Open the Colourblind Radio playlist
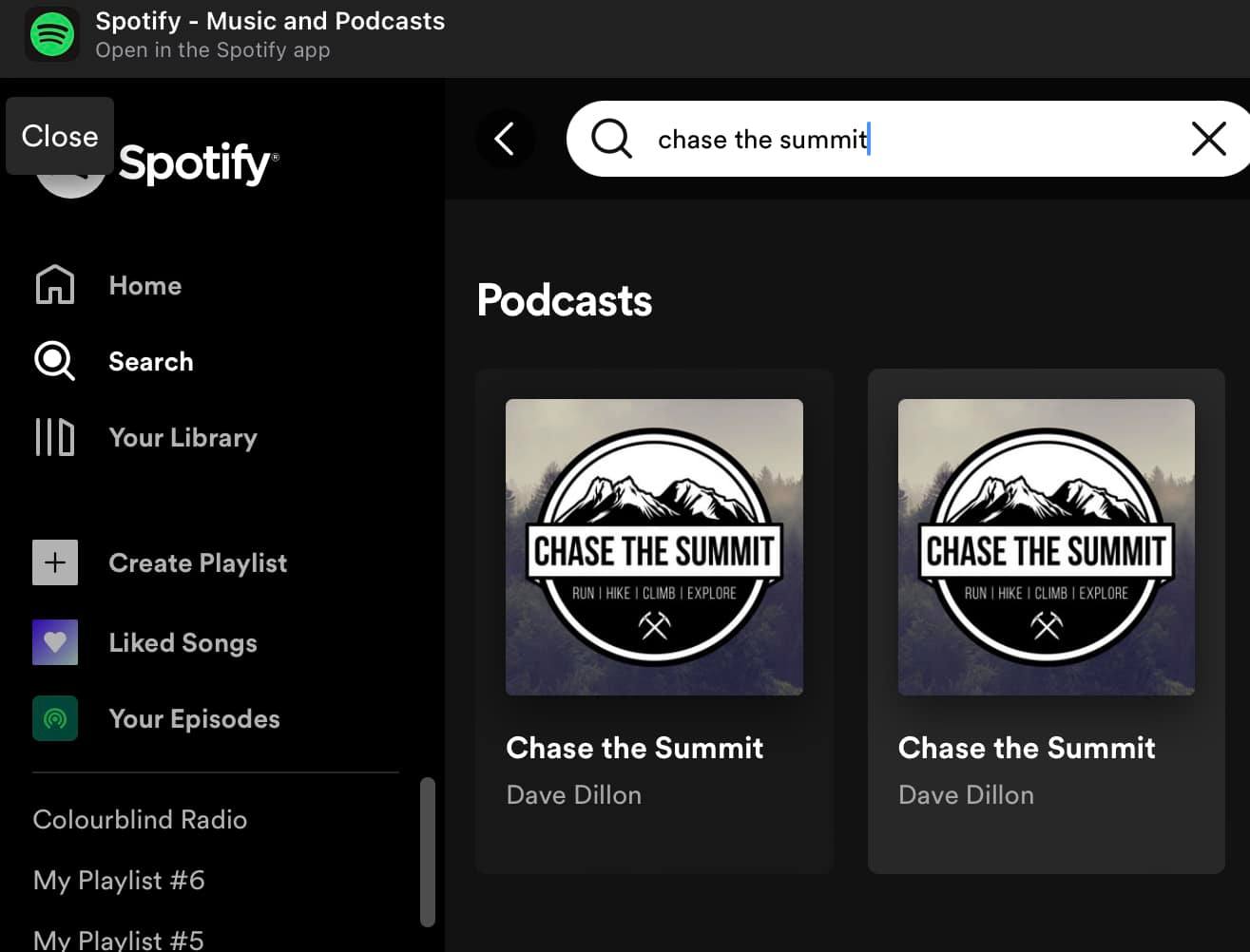Viewport: 1250px width, 952px height. (140, 819)
